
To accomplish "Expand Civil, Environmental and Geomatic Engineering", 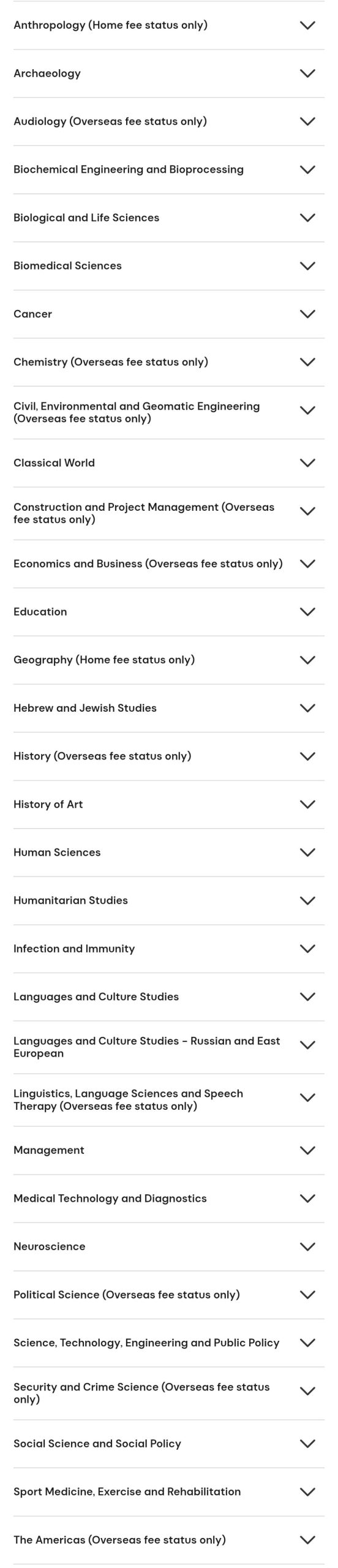I will point(169,412).
